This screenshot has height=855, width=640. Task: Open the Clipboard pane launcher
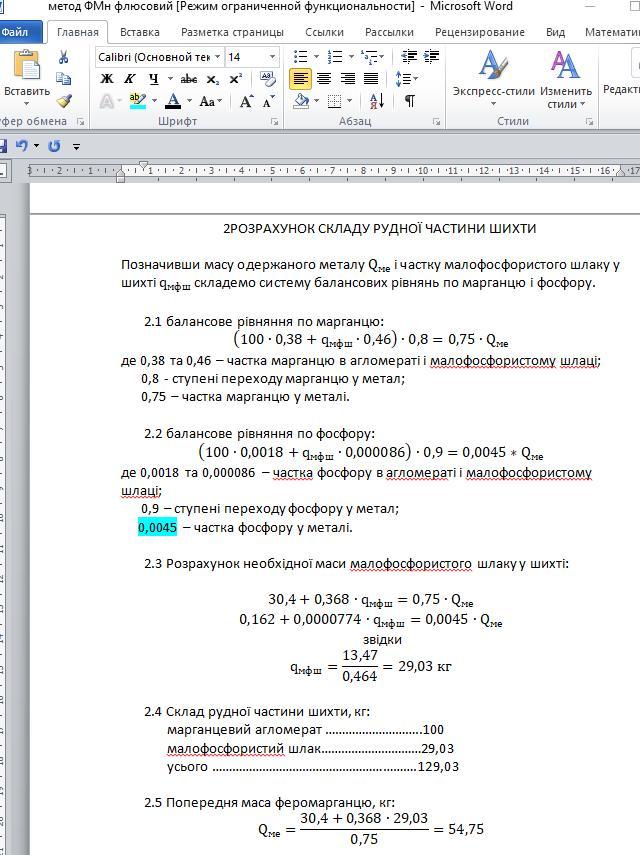(81, 122)
